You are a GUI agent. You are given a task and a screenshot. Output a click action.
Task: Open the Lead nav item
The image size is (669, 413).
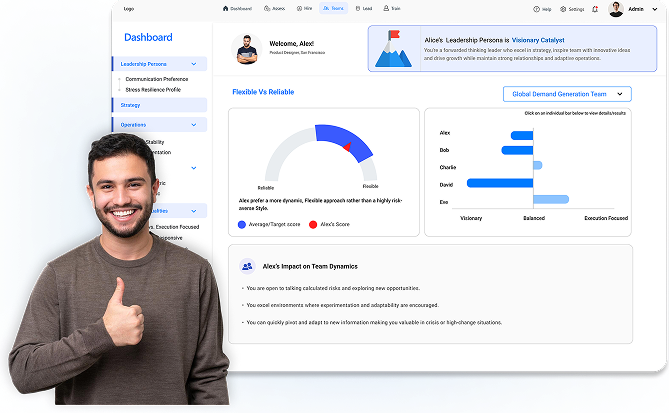coord(364,9)
